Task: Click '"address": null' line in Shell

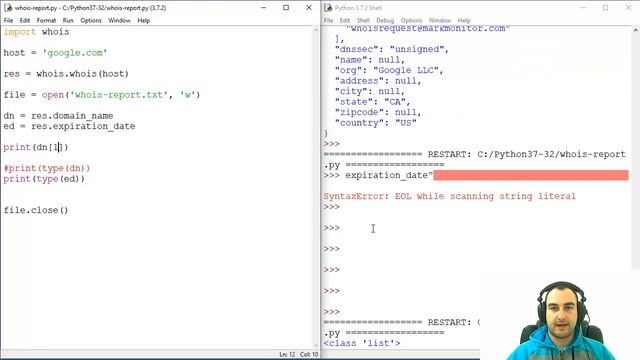Action: [378, 81]
